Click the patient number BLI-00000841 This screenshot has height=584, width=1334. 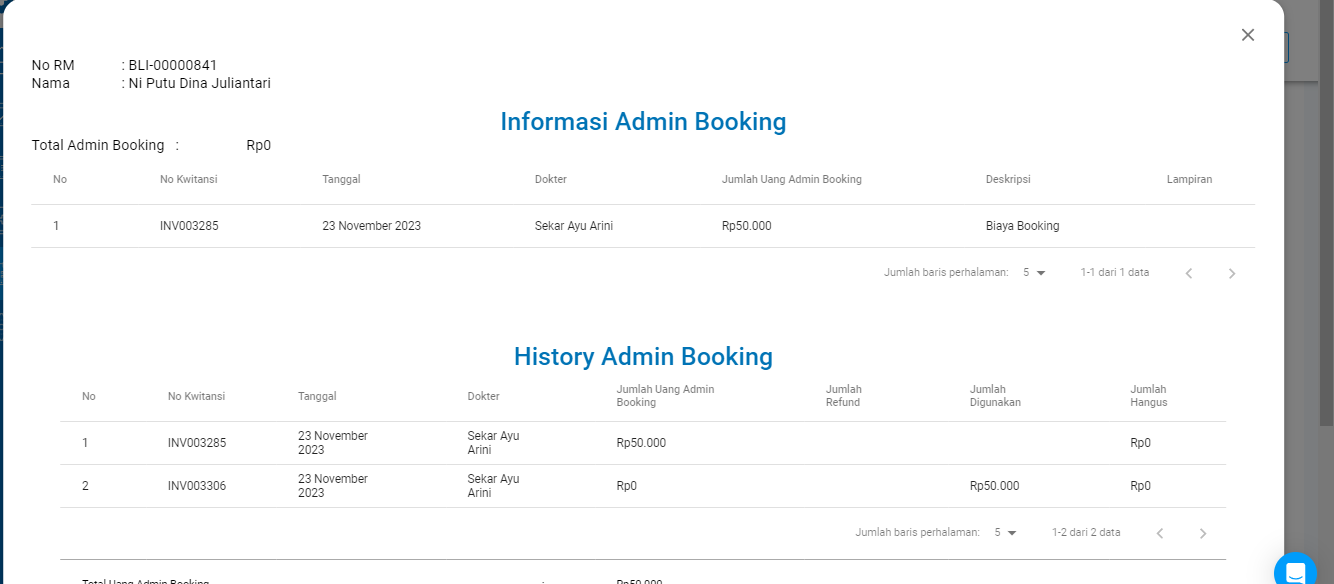(x=173, y=65)
